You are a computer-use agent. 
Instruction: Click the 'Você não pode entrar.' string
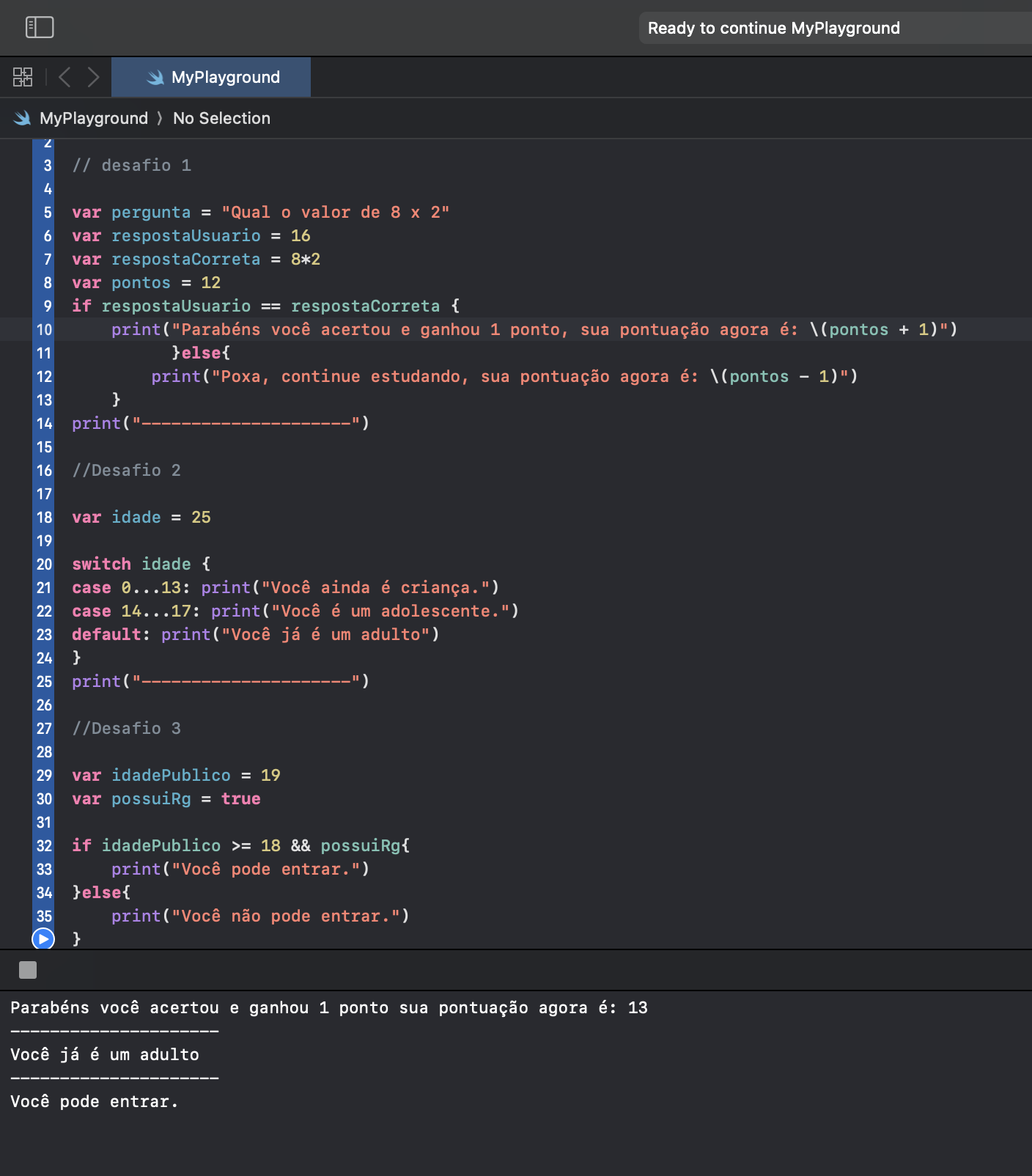point(286,916)
